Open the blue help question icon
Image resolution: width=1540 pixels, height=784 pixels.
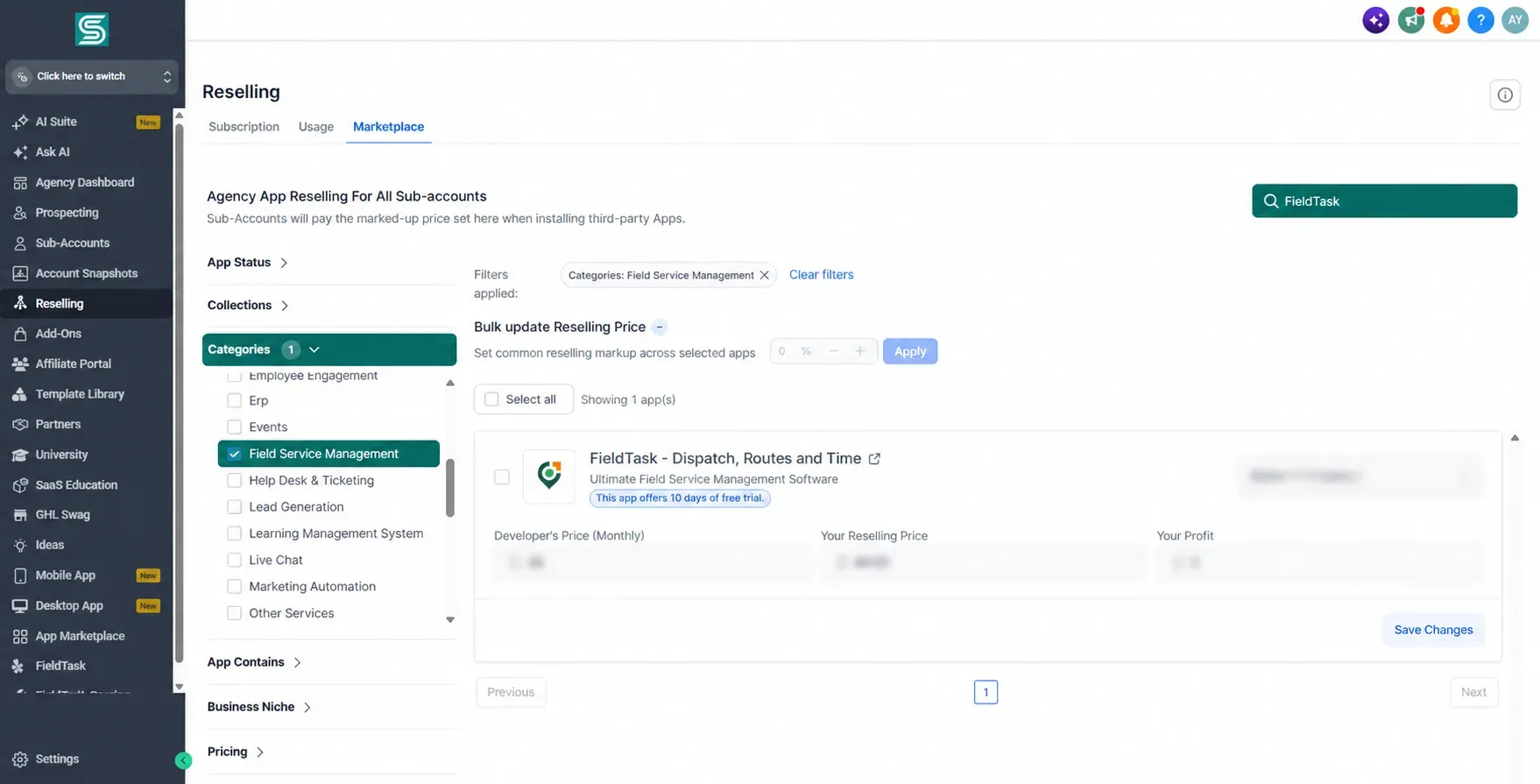point(1480,20)
